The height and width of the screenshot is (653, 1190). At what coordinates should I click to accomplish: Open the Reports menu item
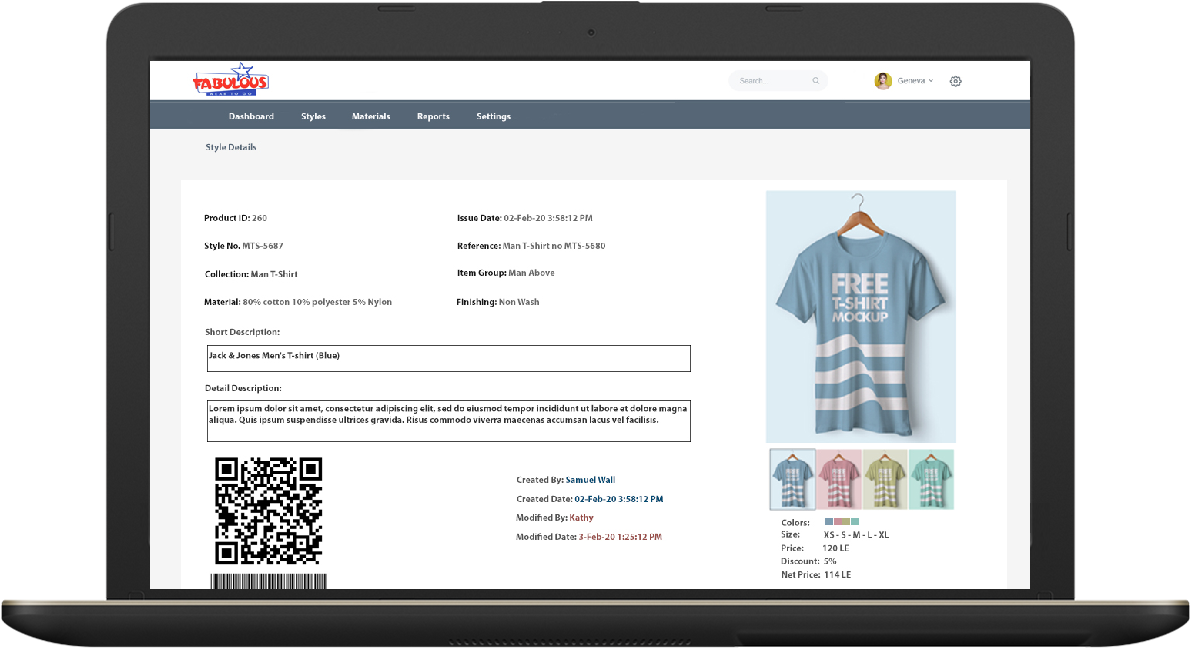[433, 117]
